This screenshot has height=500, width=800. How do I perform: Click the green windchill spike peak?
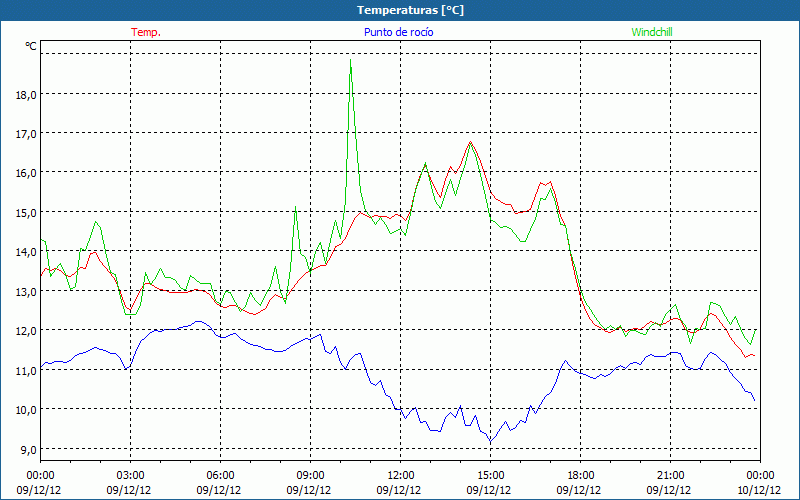pyautogui.click(x=350, y=60)
